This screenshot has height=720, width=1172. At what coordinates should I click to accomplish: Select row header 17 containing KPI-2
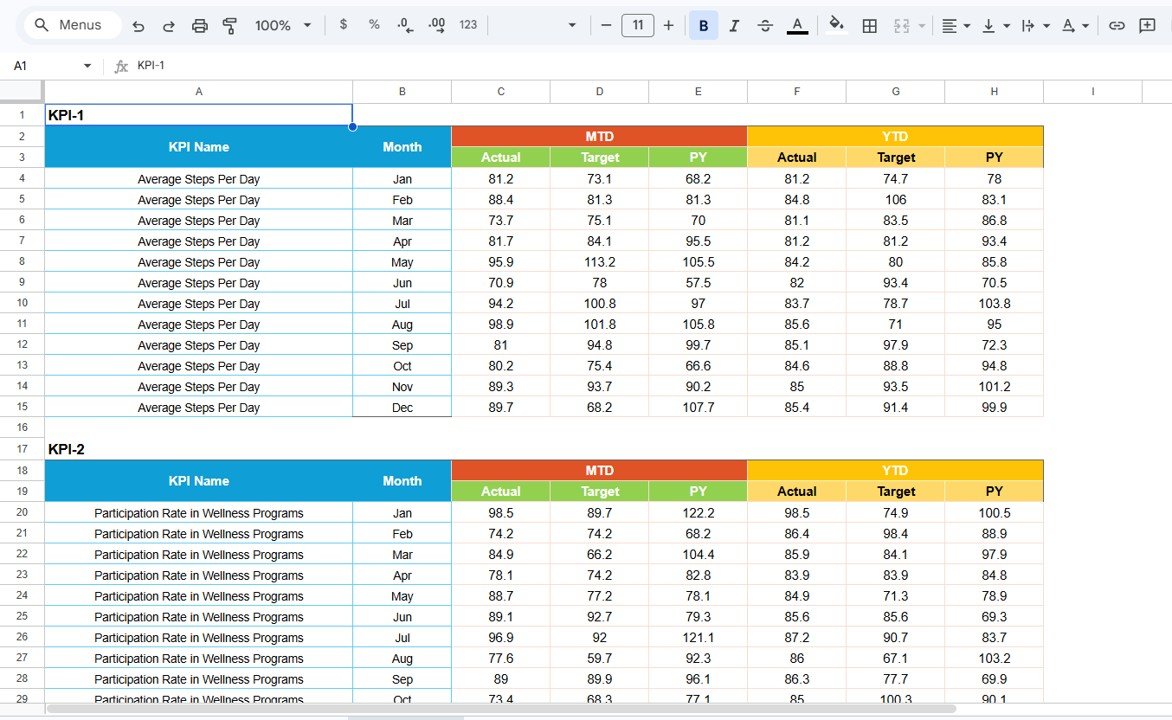[22, 448]
